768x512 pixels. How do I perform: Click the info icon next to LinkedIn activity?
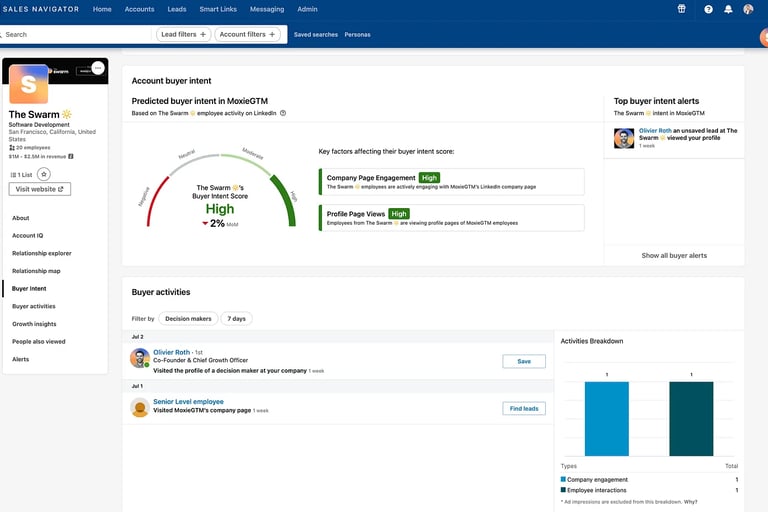coord(283,113)
